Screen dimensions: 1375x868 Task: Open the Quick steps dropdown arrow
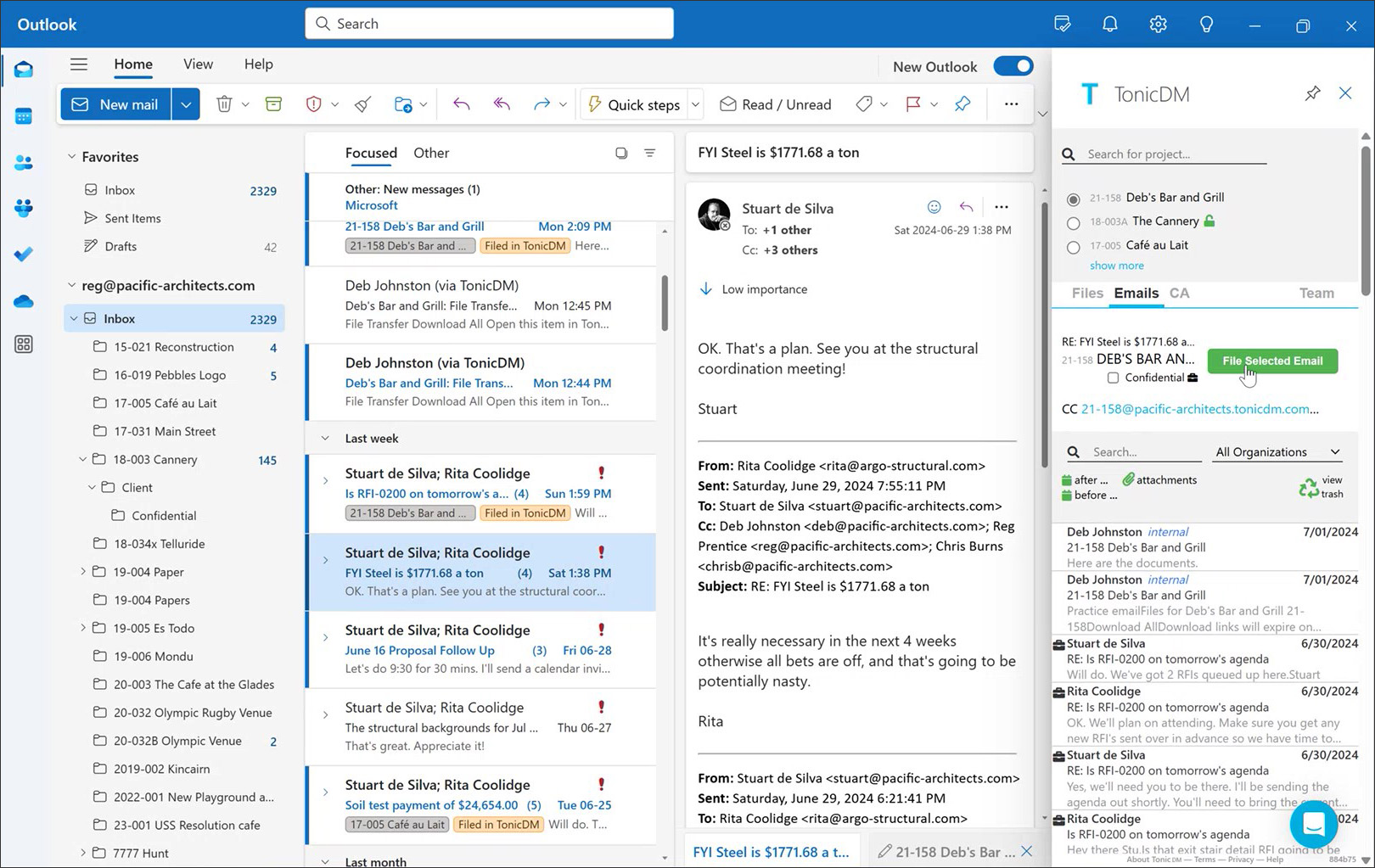695,104
